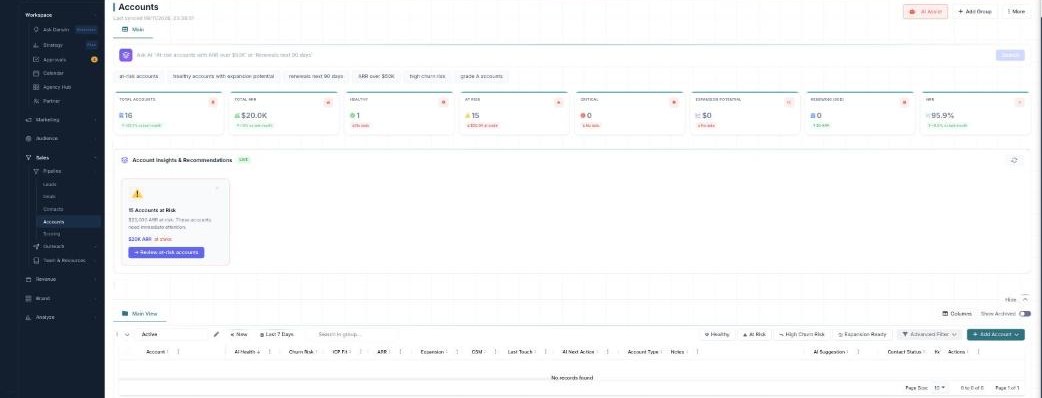Dismiss the 15 Accounts at Risk card
Screen dimensions: 1042x398
click(x=217, y=188)
